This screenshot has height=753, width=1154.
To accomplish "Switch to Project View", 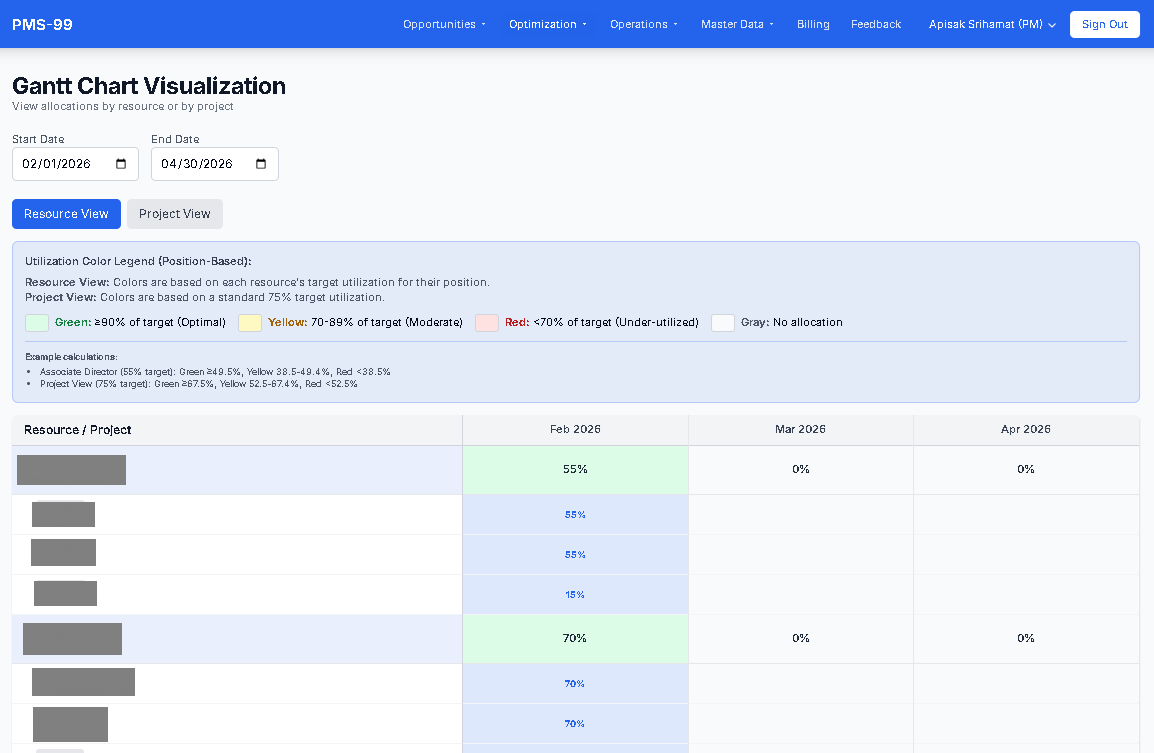I will 174,213.
